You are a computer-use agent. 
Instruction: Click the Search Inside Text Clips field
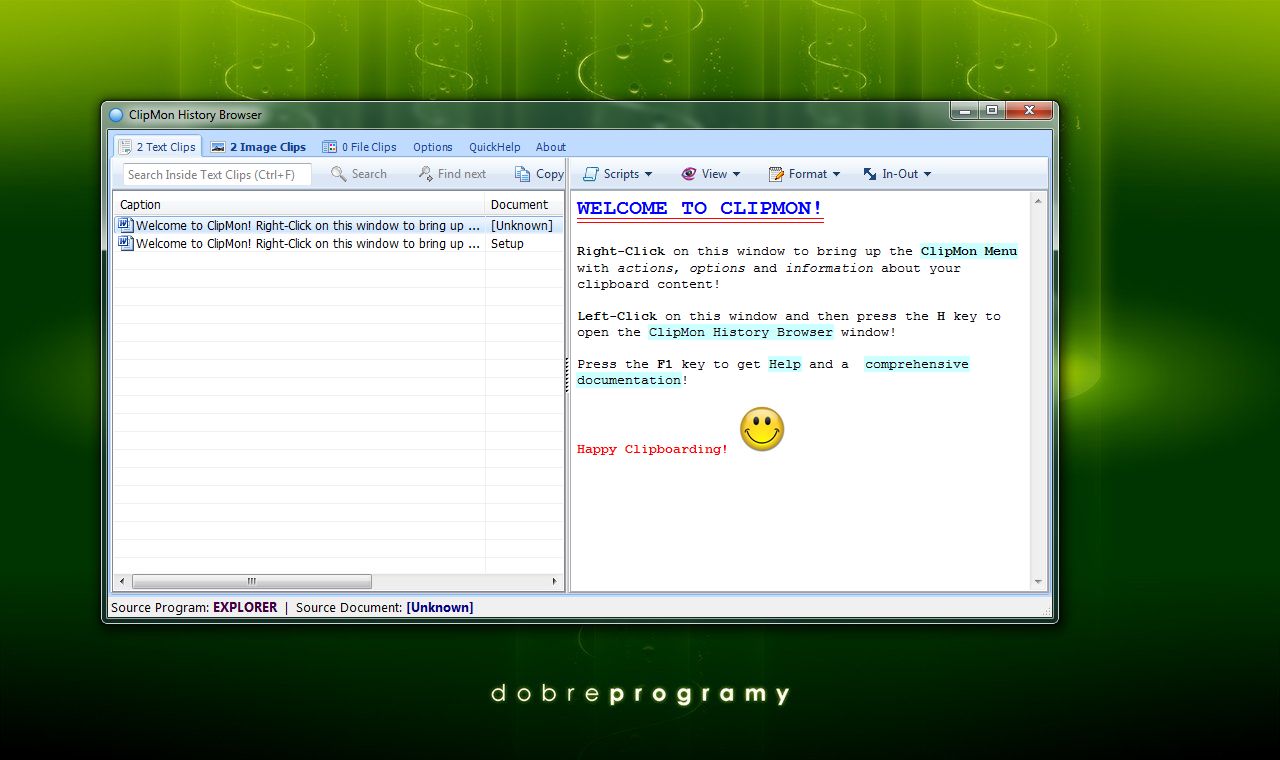coord(217,174)
